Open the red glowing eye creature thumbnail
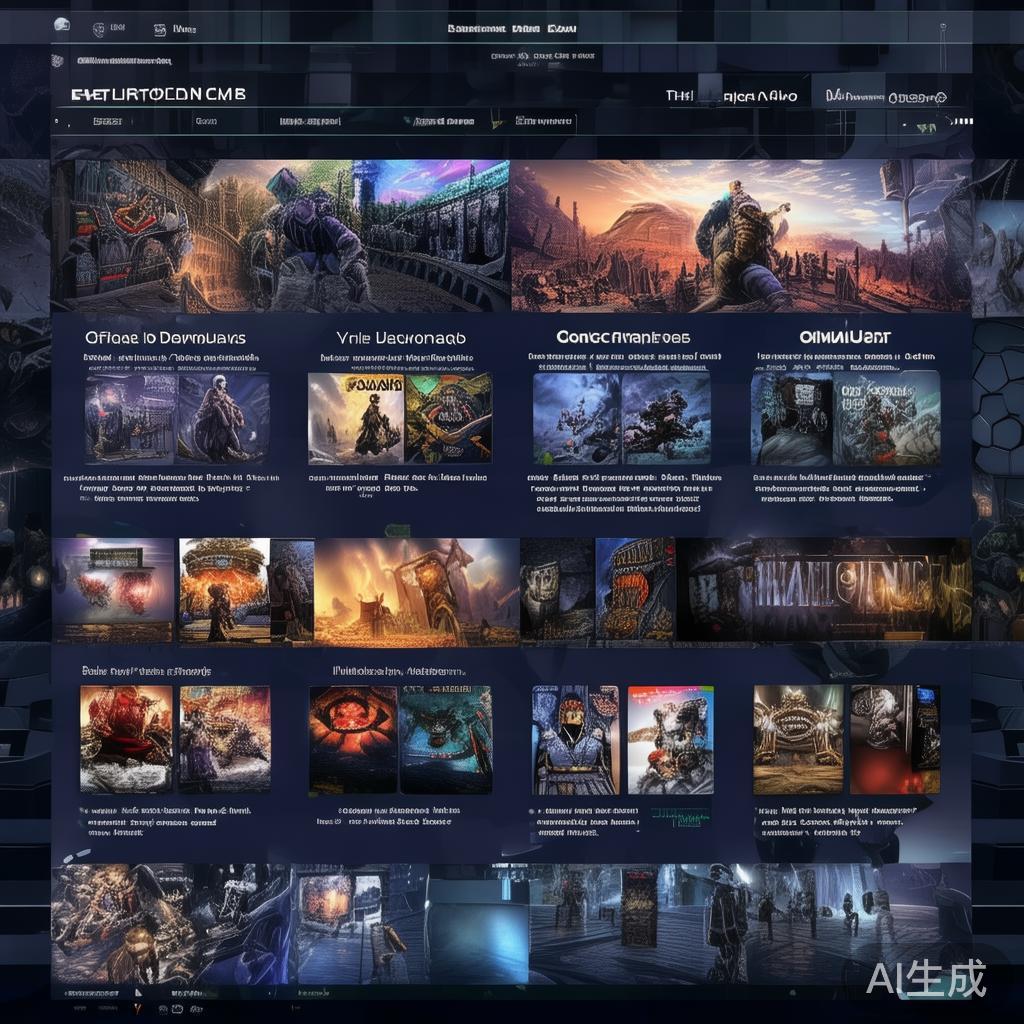1024x1024 pixels. tap(353, 738)
